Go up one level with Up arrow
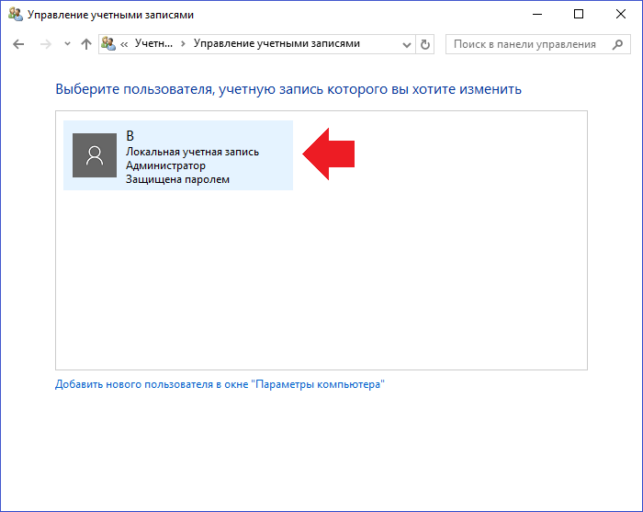 tap(86, 44)
